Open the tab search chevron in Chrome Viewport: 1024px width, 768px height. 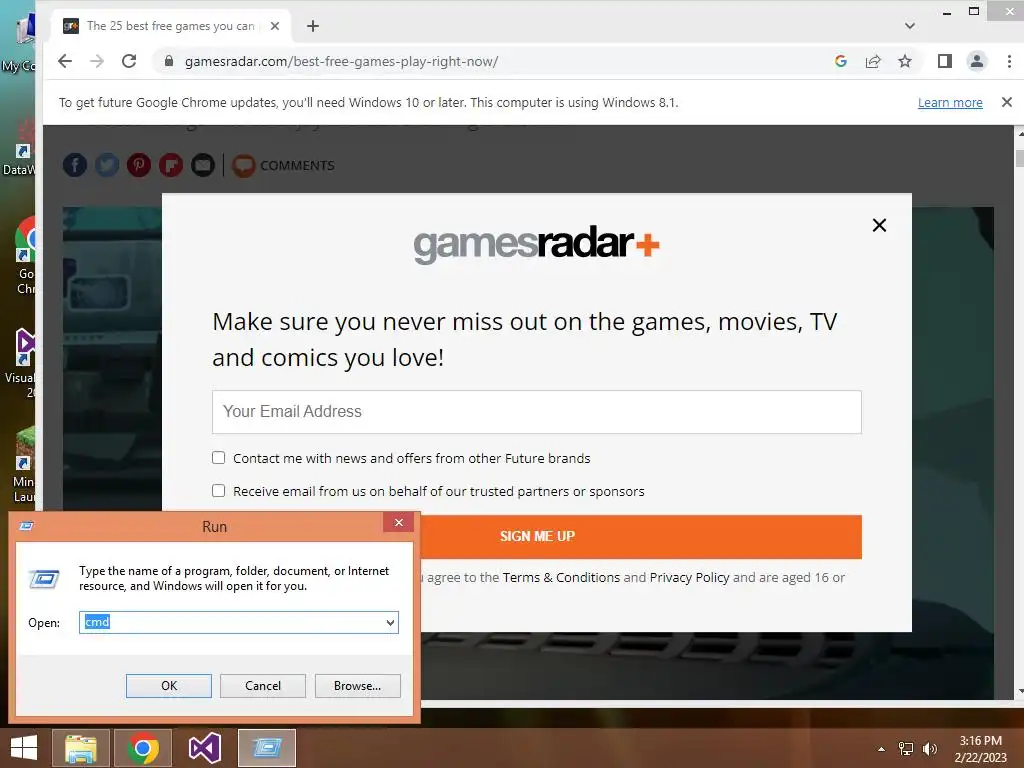[910, 26]
